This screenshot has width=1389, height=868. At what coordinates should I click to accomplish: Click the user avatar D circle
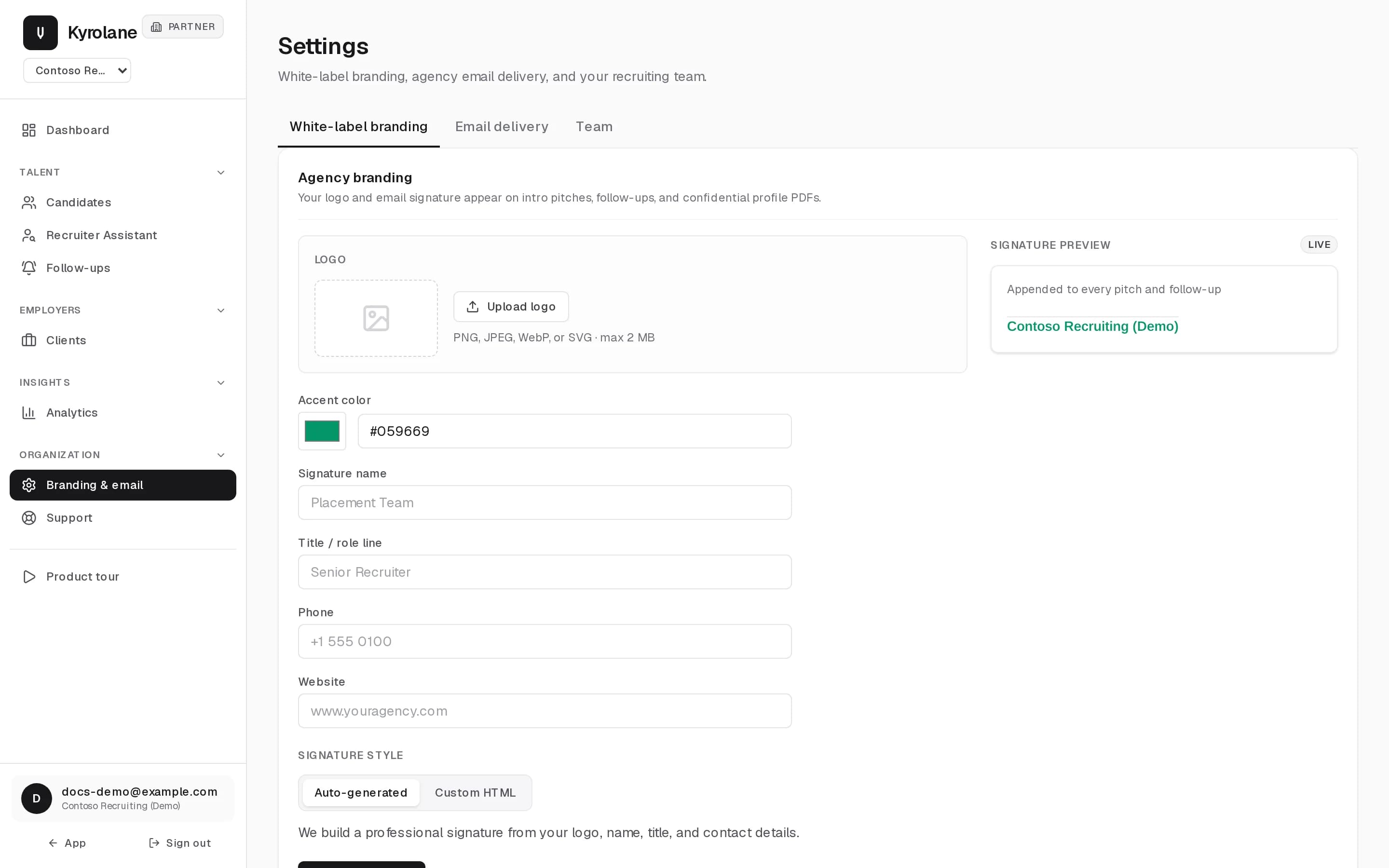(x=37, y=799)
